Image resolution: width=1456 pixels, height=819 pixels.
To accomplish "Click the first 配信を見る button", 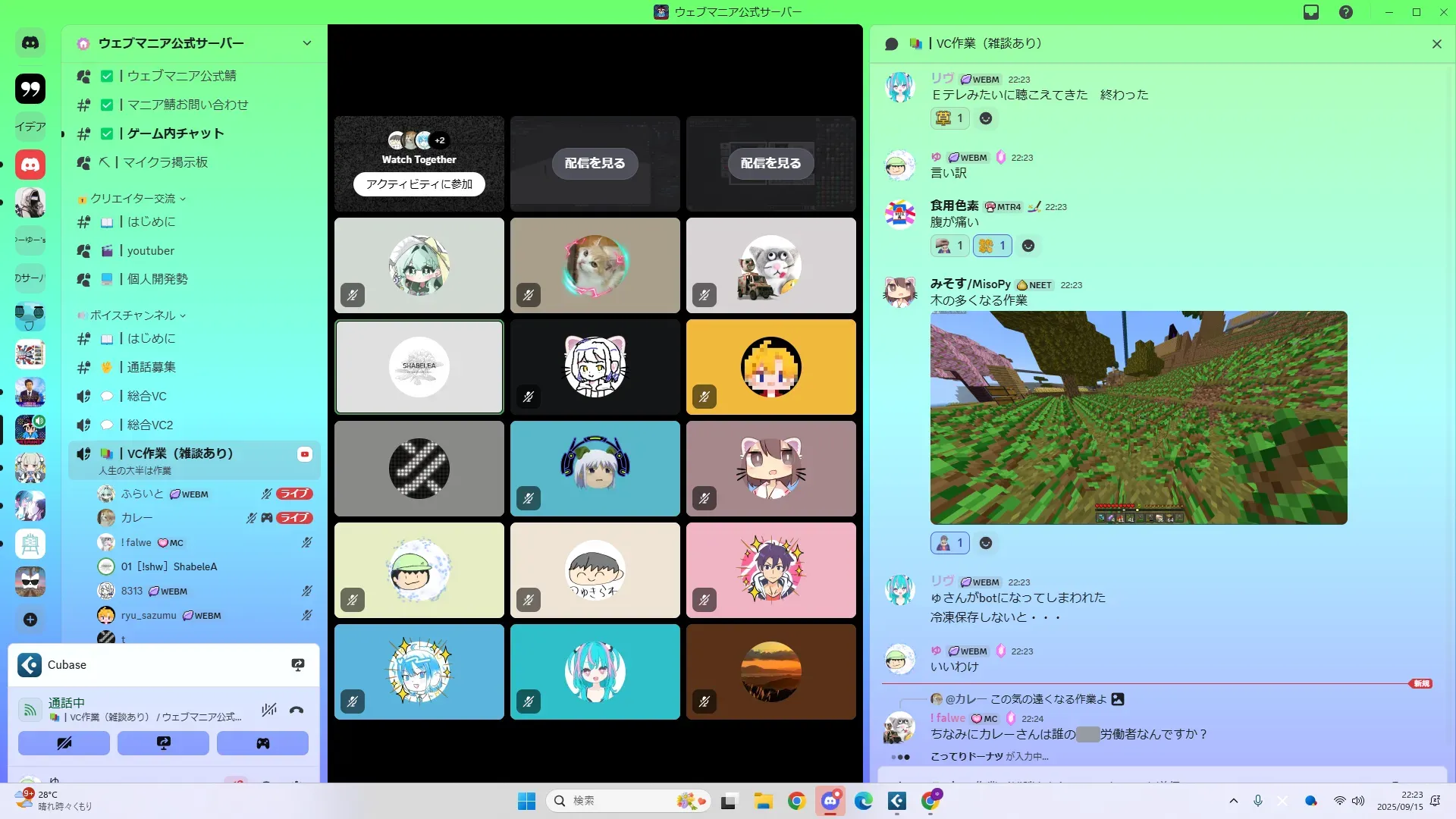I will pos(595,163).
